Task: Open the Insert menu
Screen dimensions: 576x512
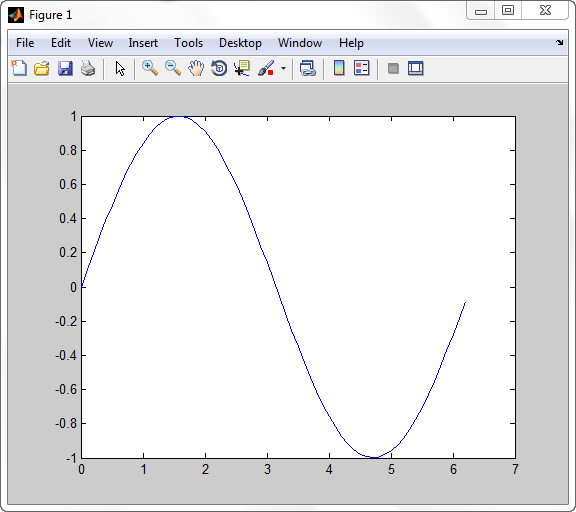Action: [x=143, y=43]
